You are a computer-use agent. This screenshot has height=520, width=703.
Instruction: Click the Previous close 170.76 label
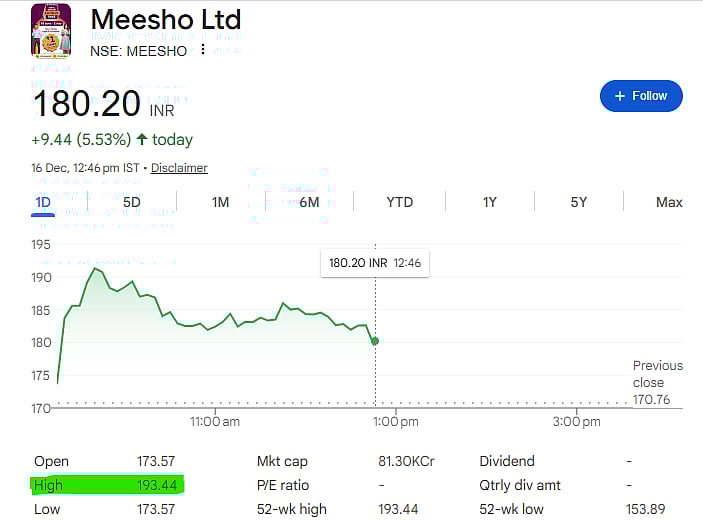657,383
